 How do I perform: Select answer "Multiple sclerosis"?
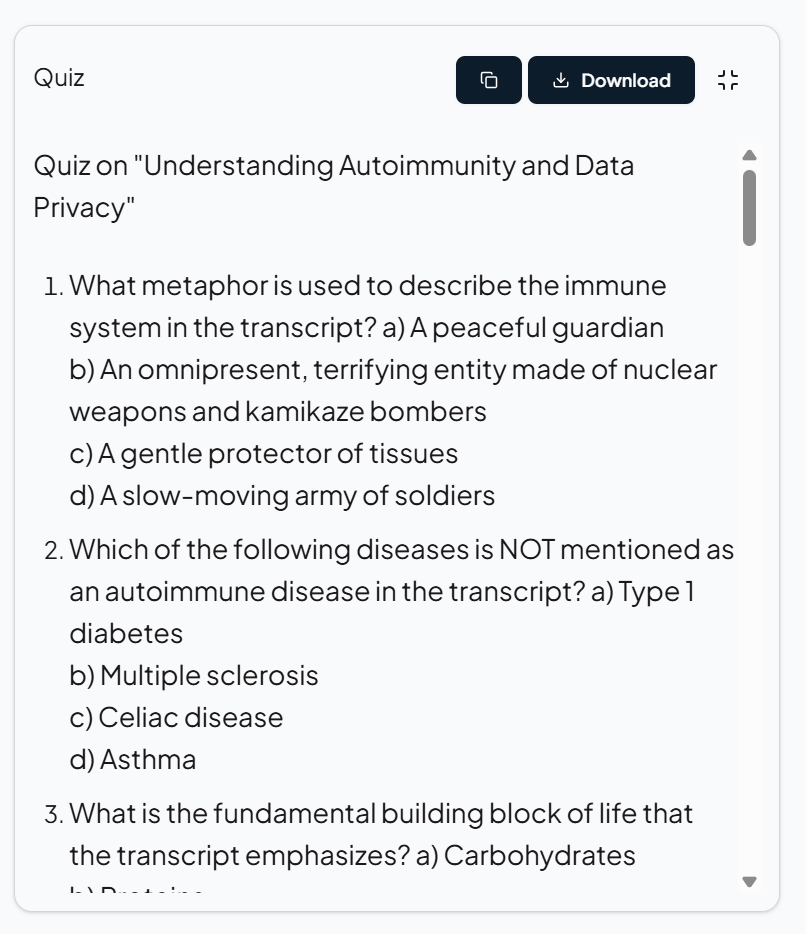(194, 676)
